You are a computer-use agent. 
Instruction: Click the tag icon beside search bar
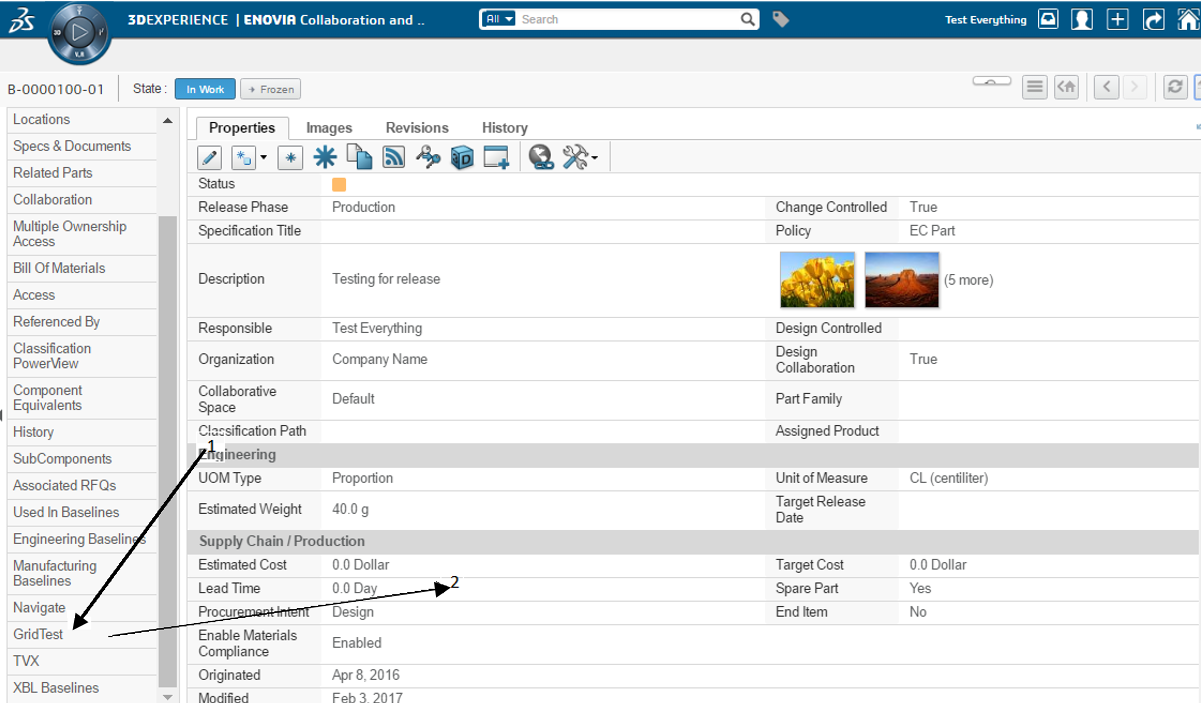click(781, 19)
